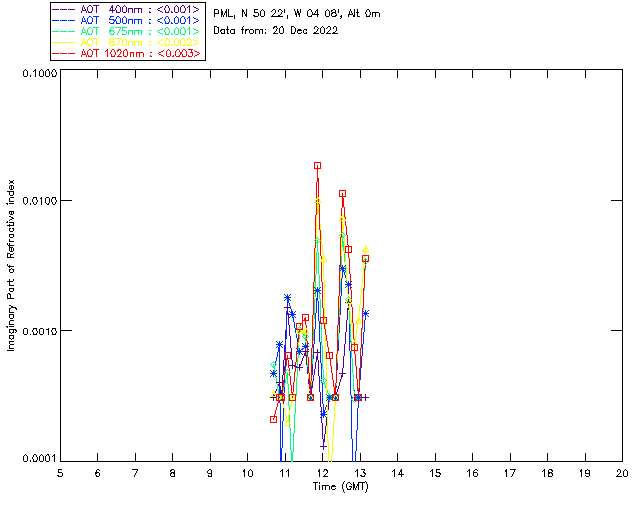This screenshot has width=640, height=512.
Task: Click the AOT 400nm legend entry
Action: tap(127, 9)
